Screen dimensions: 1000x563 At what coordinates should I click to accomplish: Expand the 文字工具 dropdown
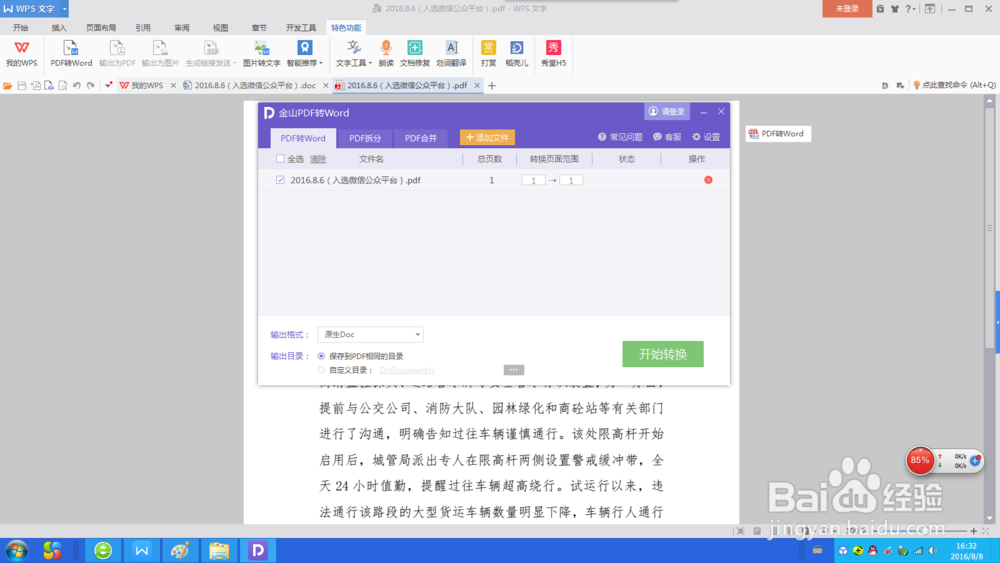pyautogui.click(x=353, y=54)
